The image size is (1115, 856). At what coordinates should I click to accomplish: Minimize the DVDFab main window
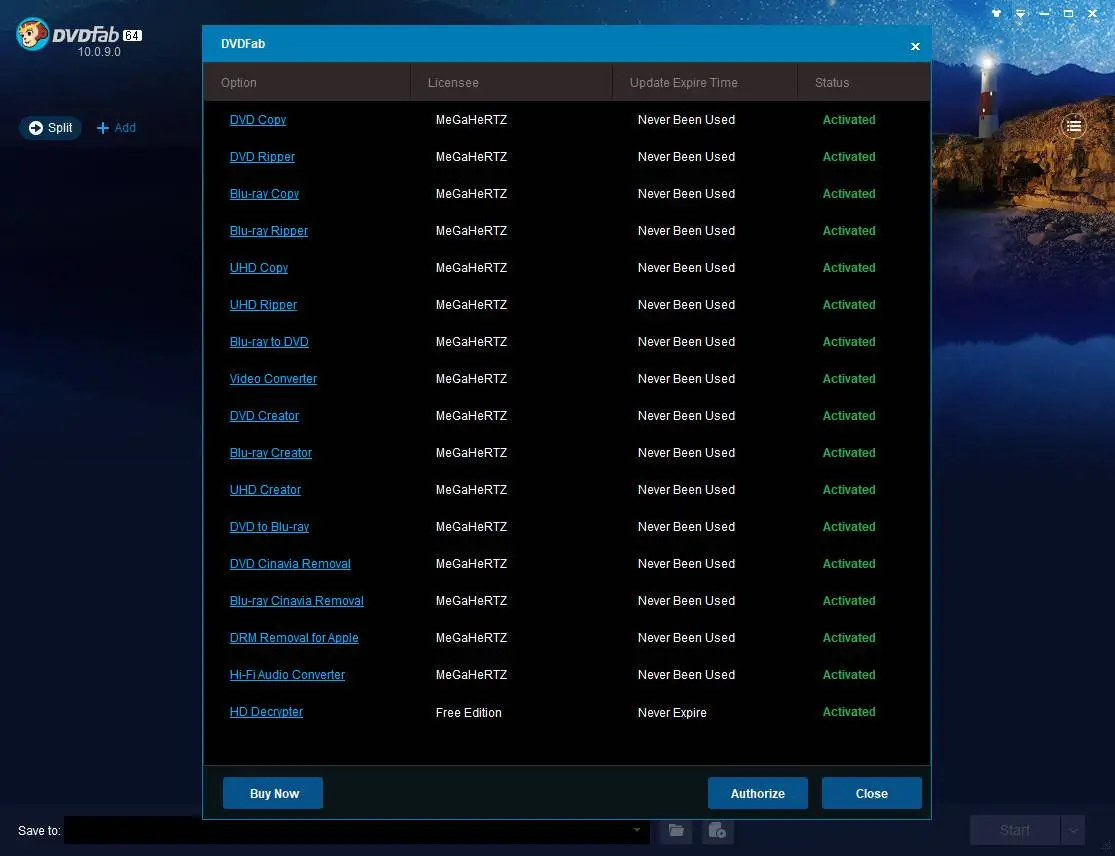1044,14
